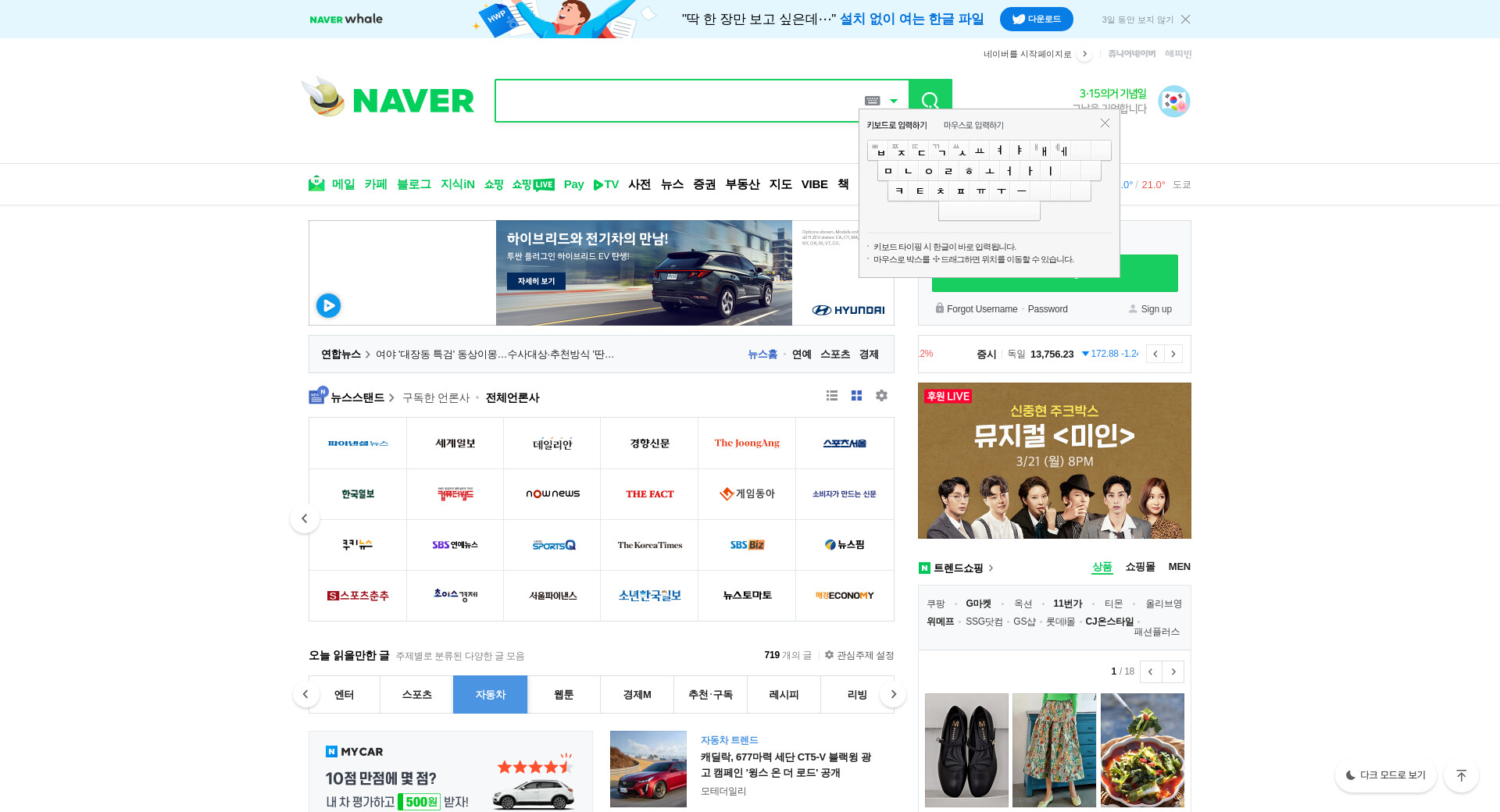The width and height of the screenshot is (1500, 812).
Task: Open the 지식iN service menu
Action: [458, 184]
